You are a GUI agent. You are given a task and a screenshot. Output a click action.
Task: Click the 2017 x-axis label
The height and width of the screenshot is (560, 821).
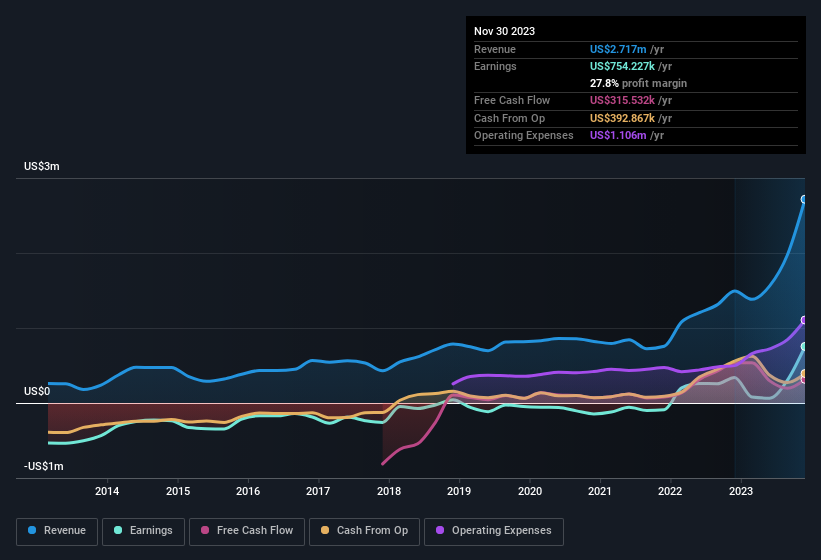click(318, 491)
